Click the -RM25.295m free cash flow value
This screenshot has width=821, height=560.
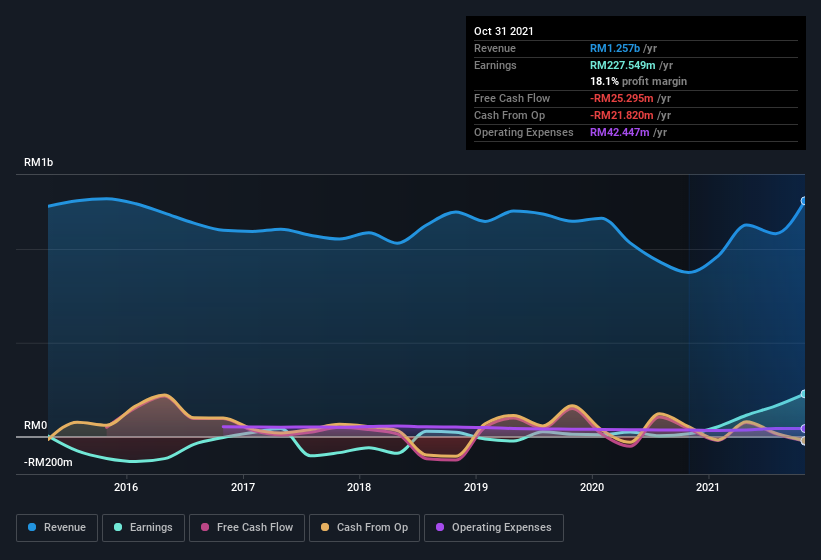pyautogui.click(x=622, y=98)
